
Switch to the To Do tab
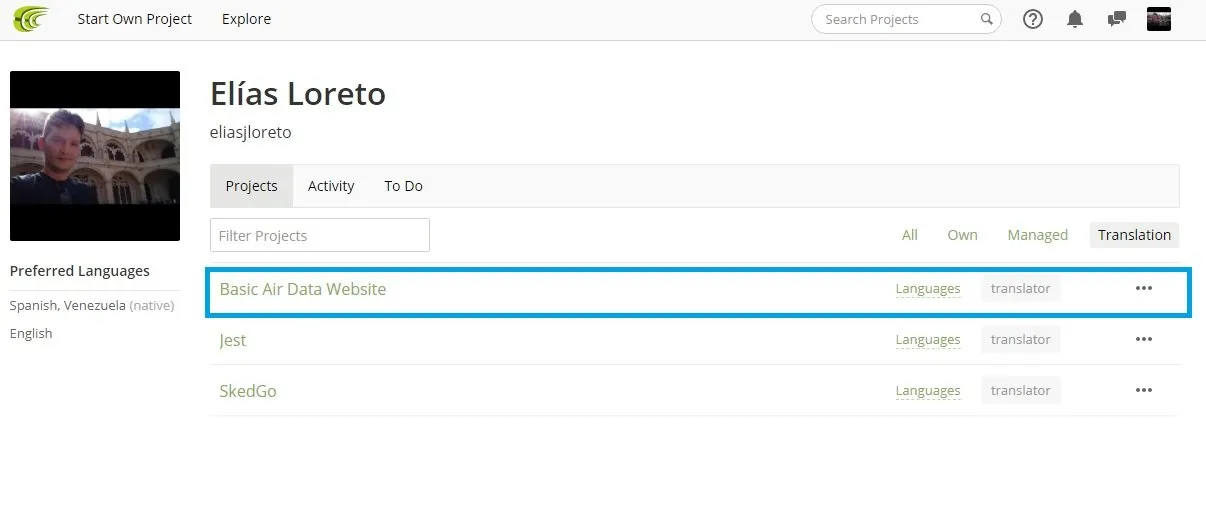[403, 186]
